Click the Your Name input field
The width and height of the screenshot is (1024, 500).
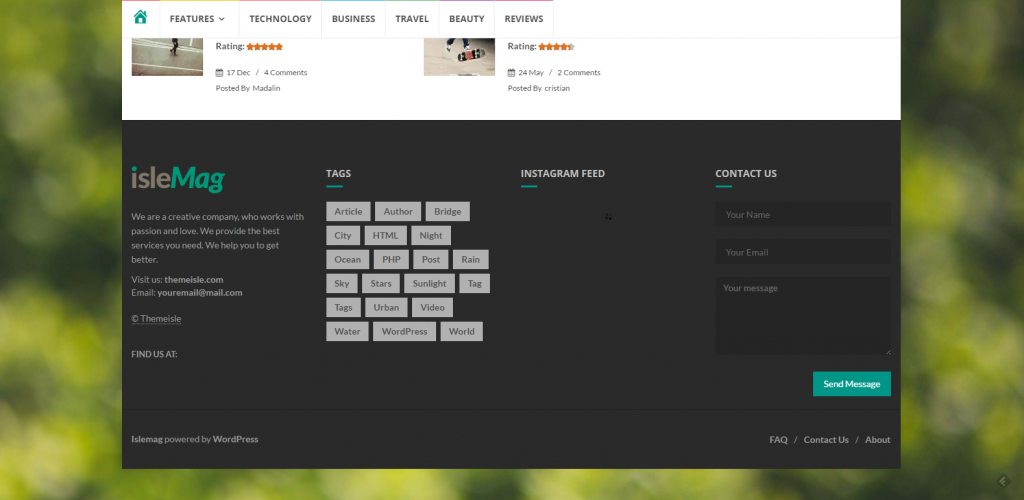pyautogui.click(x=802, y=214)
